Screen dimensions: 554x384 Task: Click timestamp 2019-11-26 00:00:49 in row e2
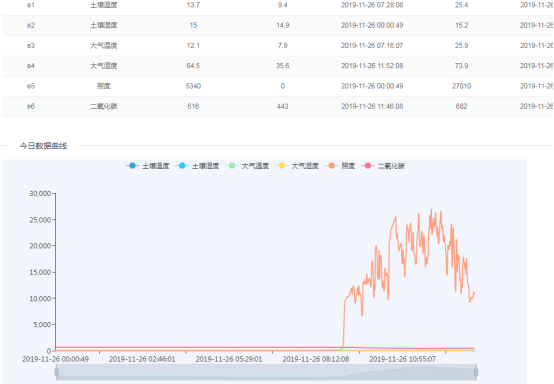click(x=372, y=25)
